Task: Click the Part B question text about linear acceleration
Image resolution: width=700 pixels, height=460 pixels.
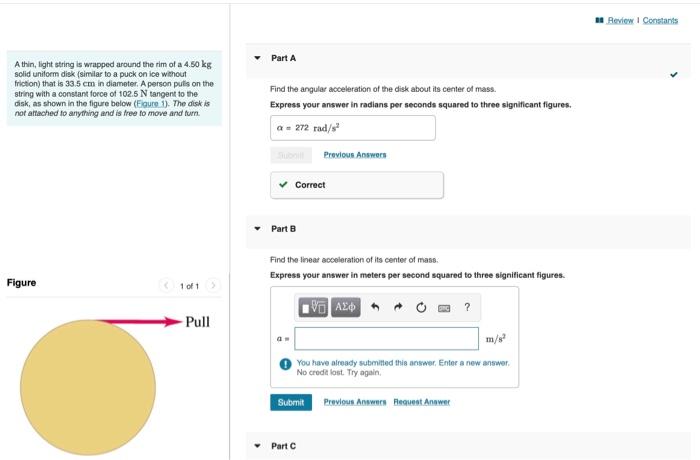Action: (354, 260)
